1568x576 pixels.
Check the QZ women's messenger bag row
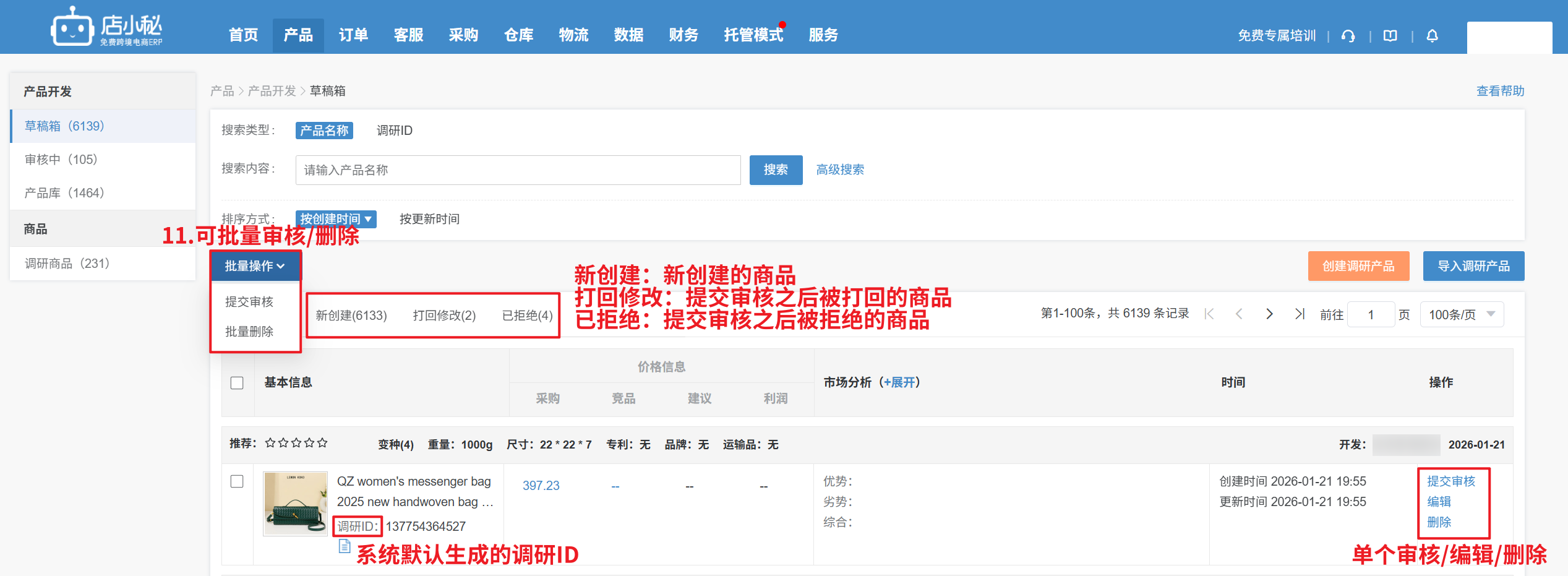[x=237, y=481]
